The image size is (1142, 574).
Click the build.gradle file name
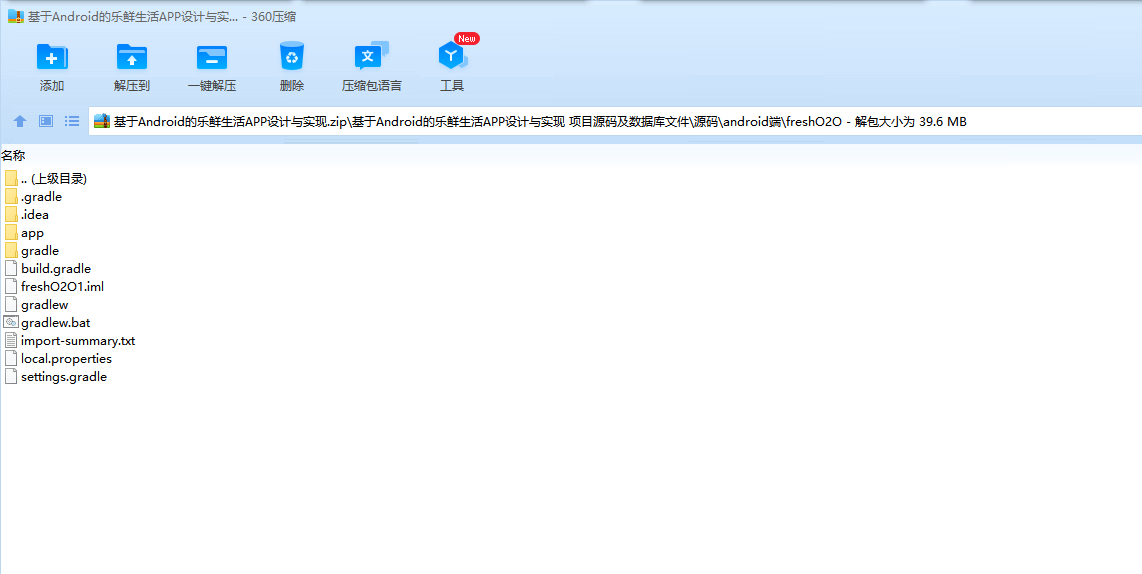click(56, 269)
